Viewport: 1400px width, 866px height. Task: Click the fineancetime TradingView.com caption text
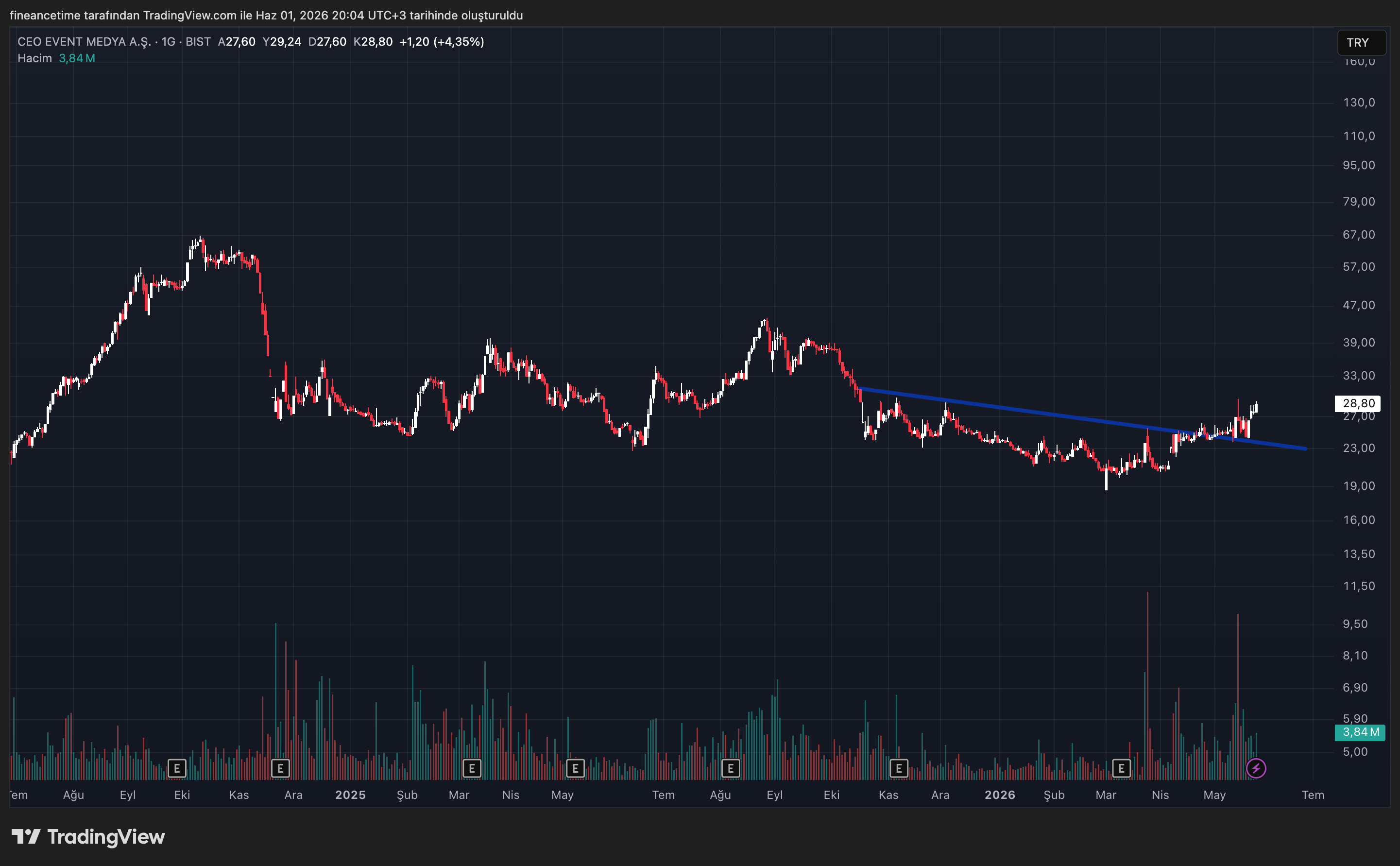[266, 16]
